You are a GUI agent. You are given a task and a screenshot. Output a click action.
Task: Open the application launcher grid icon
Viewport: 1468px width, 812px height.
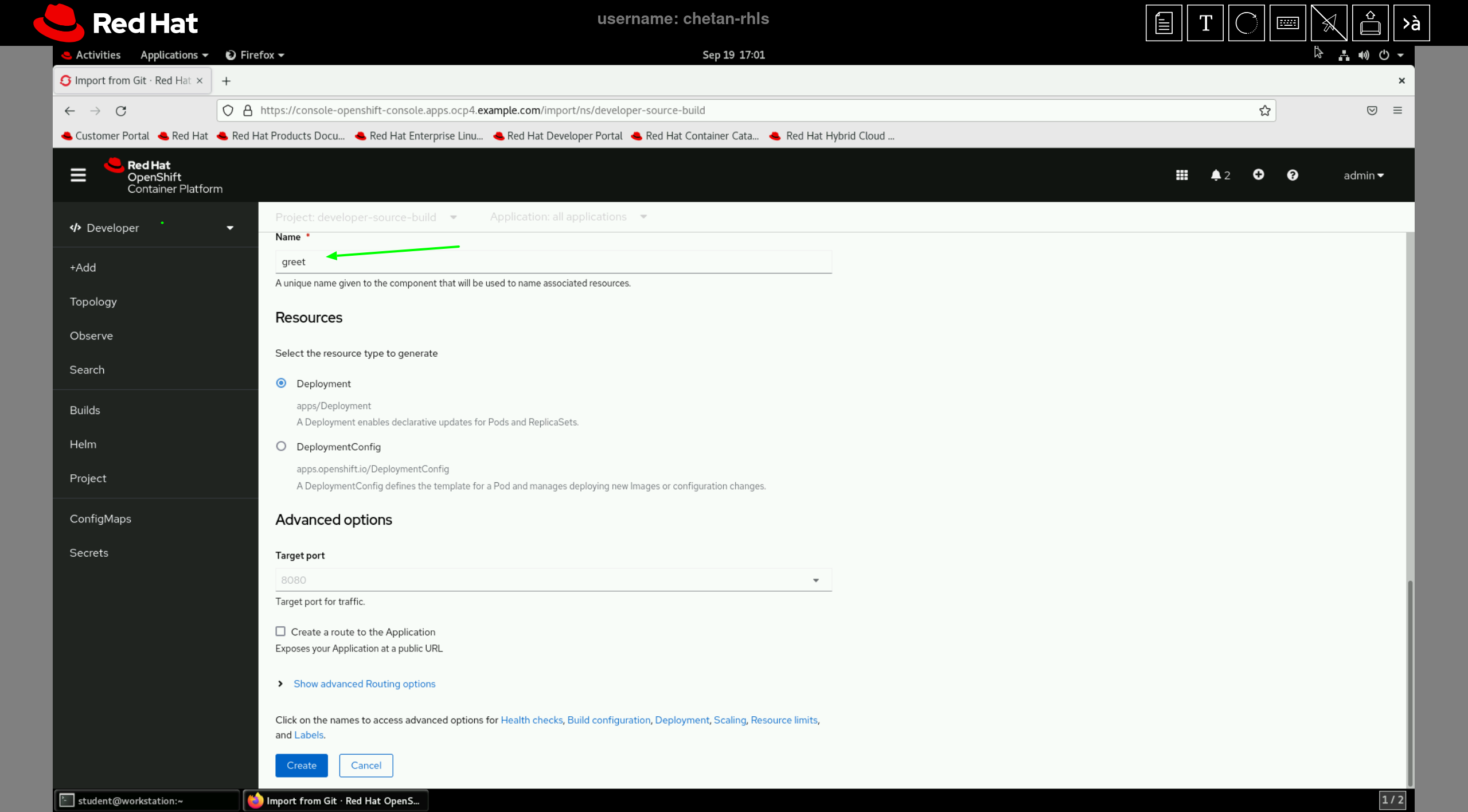[x=1181, y=175]
